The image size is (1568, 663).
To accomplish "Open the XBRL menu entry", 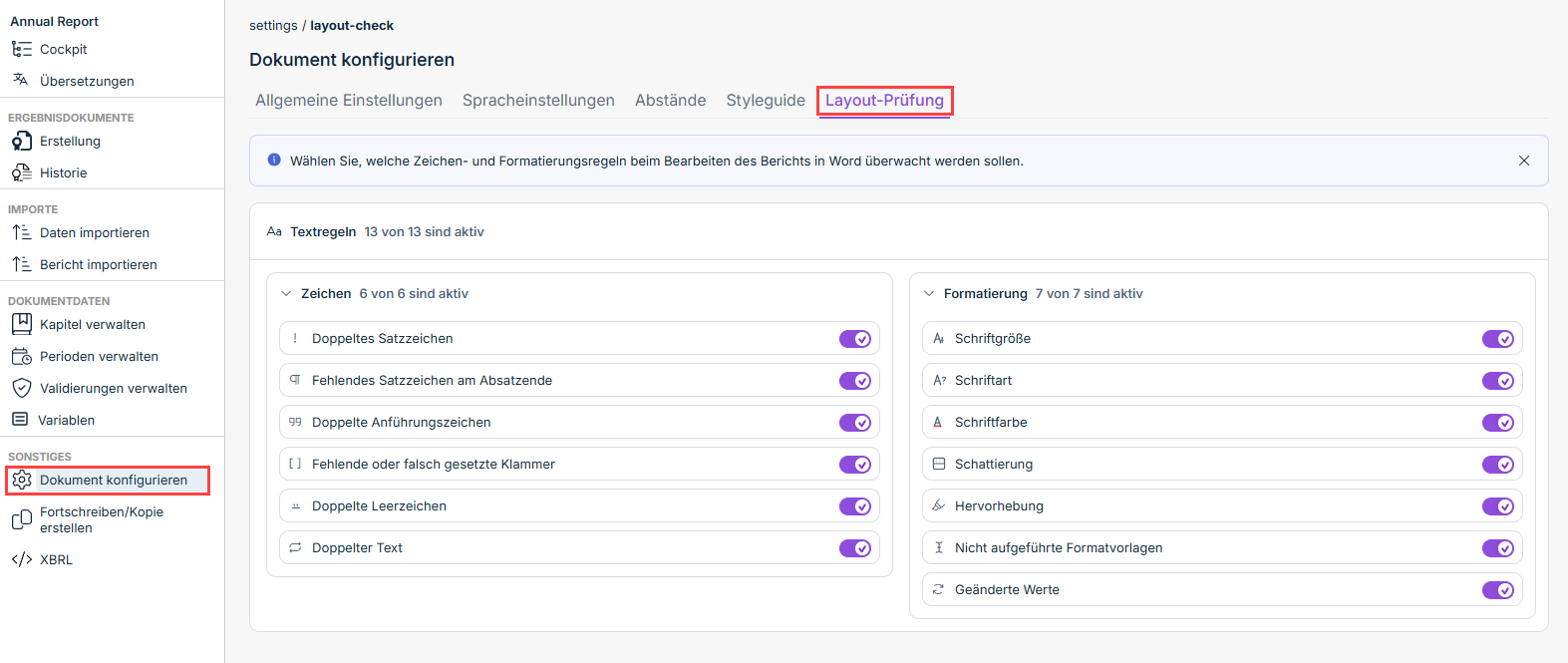I will tap(56, 559).
